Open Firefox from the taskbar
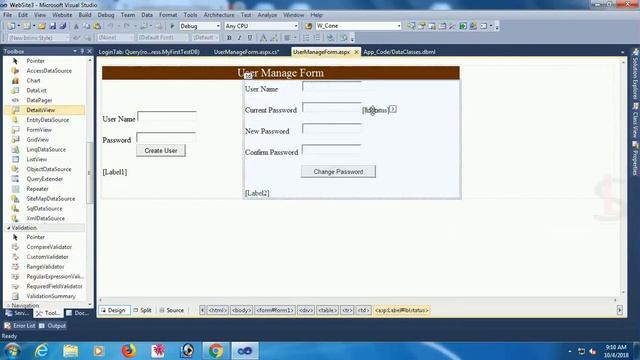The width and height of the screenshot is (640, 360). tap(129, 351)
